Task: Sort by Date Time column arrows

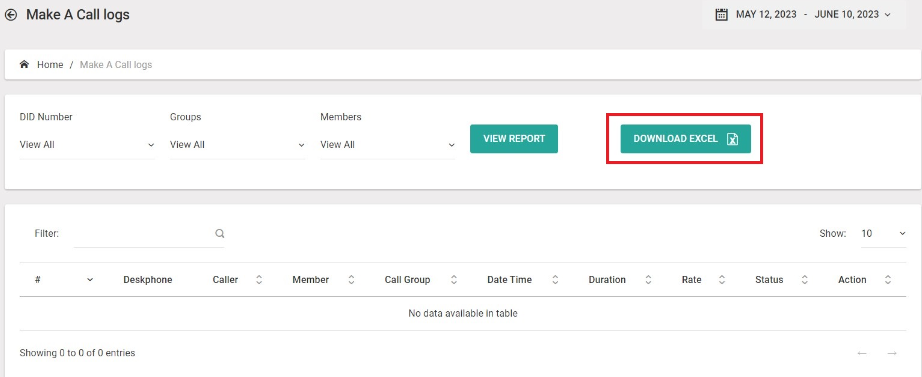Action: tap(555, 280)
